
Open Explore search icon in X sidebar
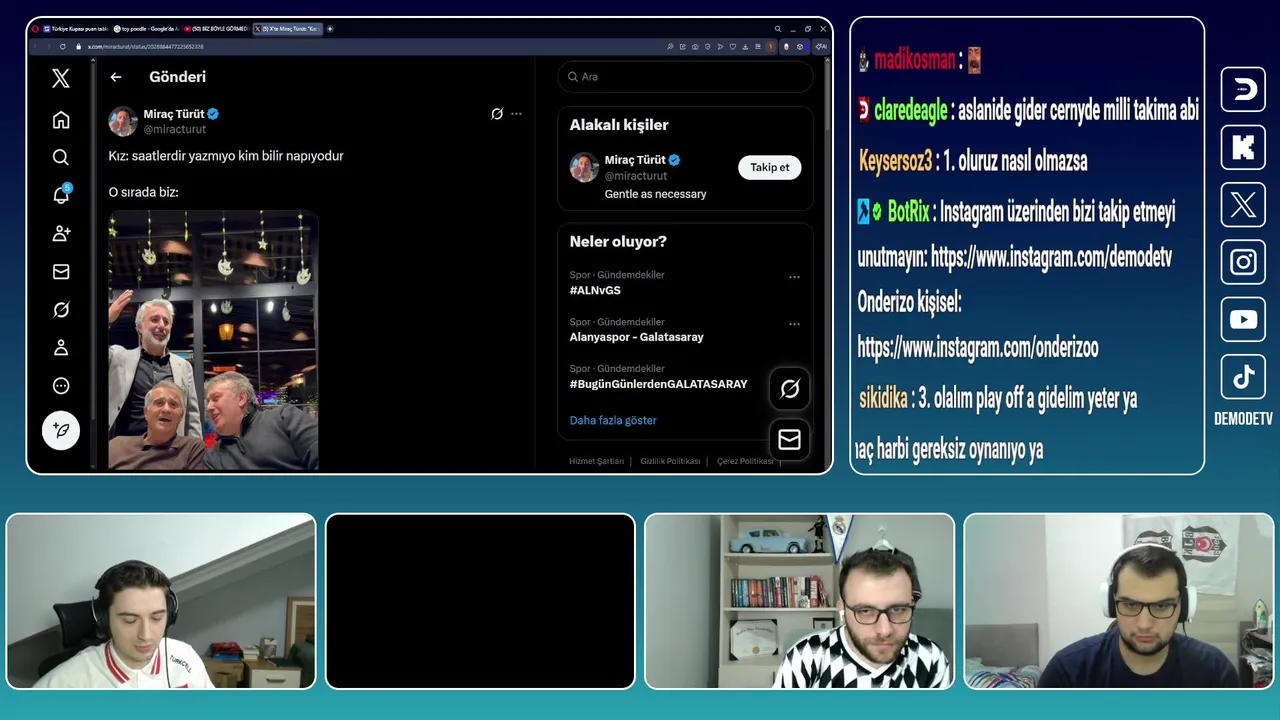click(61, 157)
